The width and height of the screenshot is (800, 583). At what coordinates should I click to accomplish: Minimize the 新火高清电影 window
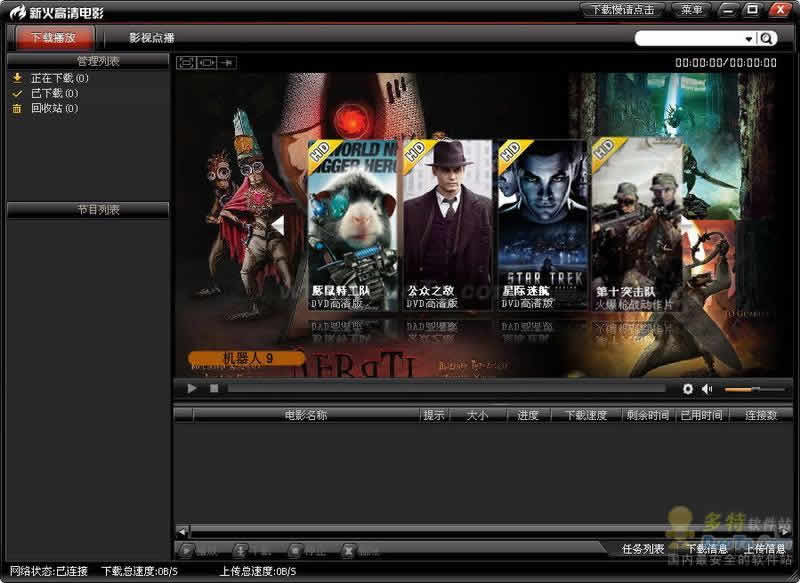coord(728,10)
